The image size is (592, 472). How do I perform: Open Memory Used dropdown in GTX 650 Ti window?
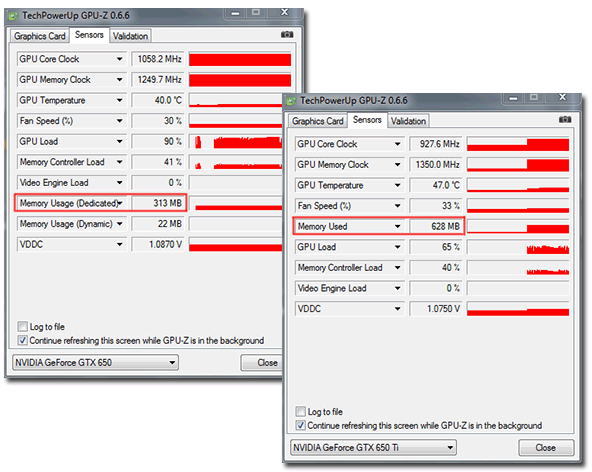point(398,227)
